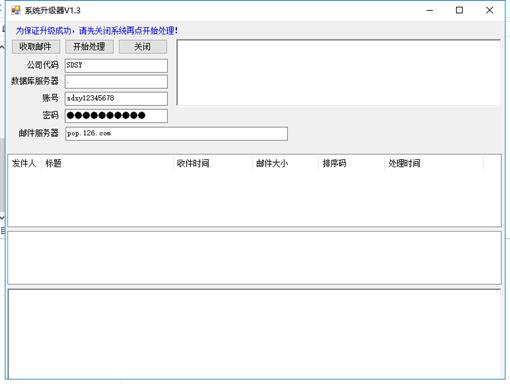Screen dimensions: 510x384
Task: Click the 收取邮件 button
Action: (x=36, y=47)
